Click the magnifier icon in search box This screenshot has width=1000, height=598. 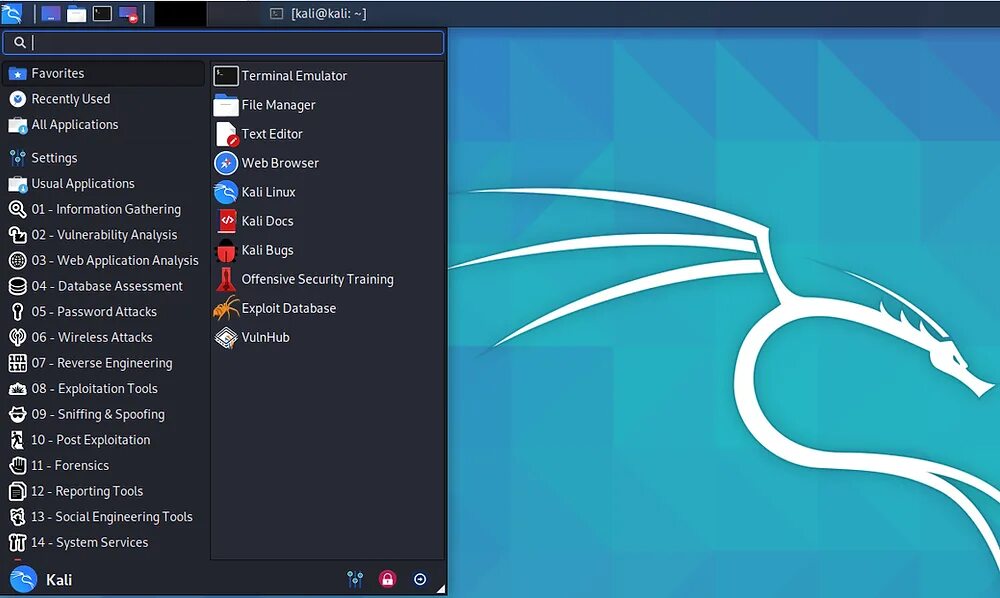(x=20, y=43)
